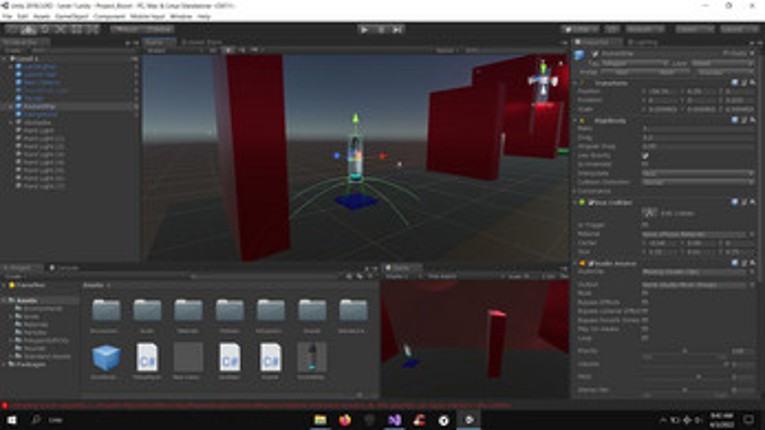Open the File menu
The height and width of the screenshot is (430, 765).
7,17
